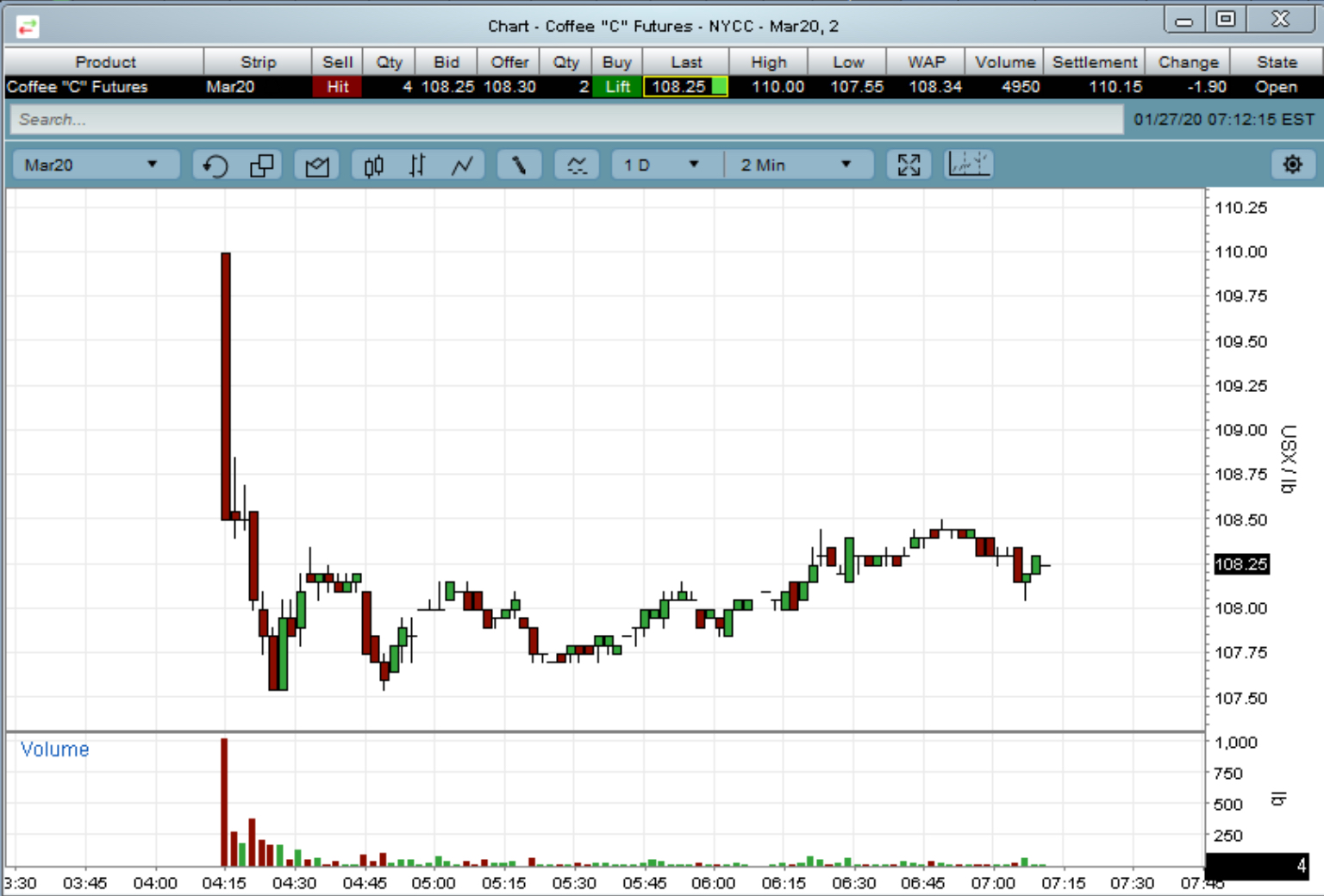Click the USX / lb axis label
Image resolution: width=1324 pixels, height=896 pixels.
(1288, 458)
